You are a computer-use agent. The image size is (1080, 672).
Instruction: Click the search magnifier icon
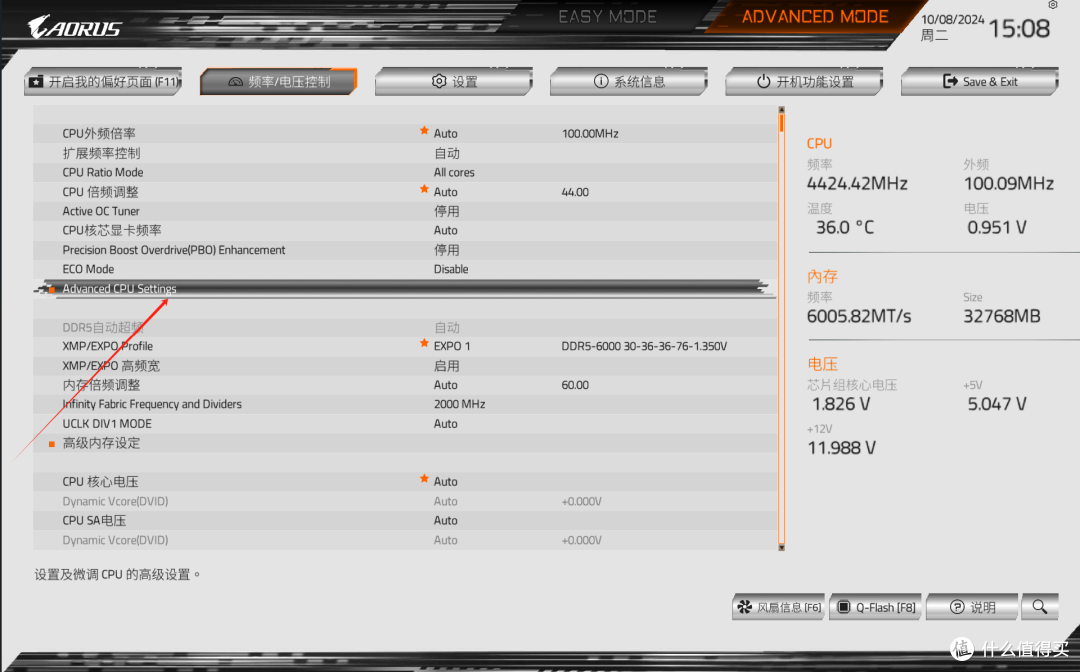pyautogui.click(x=1039, y=607)
